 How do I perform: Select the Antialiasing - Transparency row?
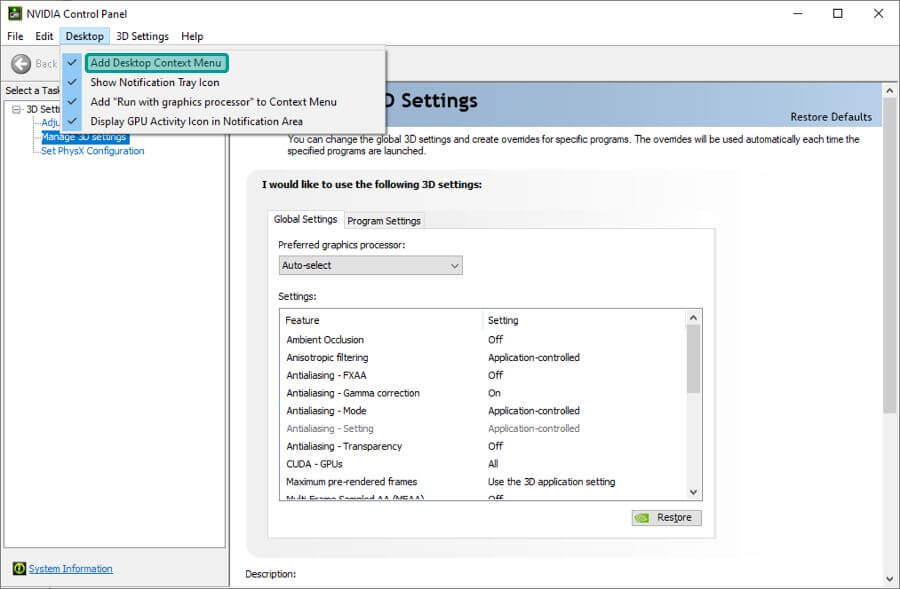(x=483, y=447)
